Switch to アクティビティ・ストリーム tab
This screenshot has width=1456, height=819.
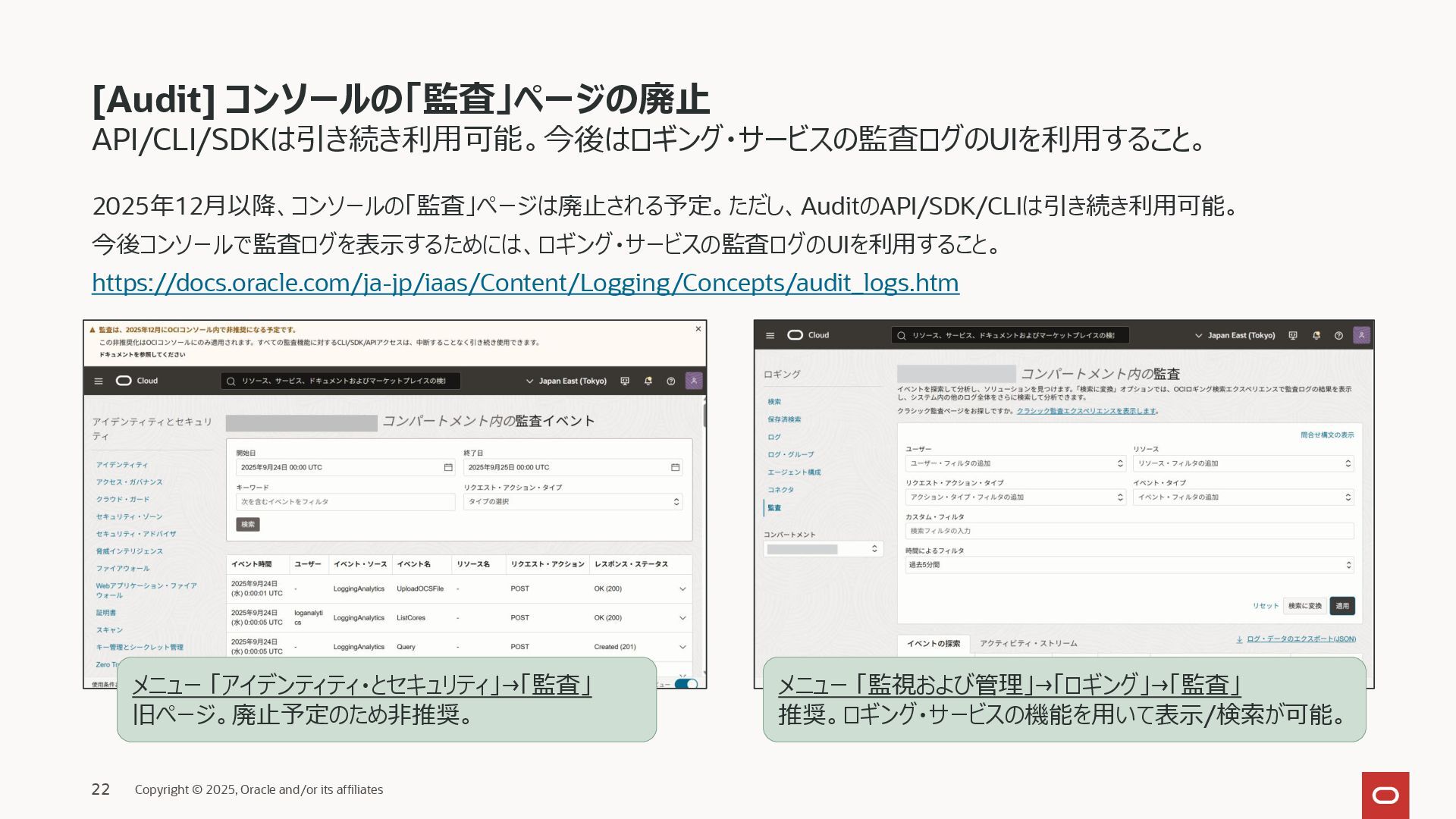coord(1028,643)
